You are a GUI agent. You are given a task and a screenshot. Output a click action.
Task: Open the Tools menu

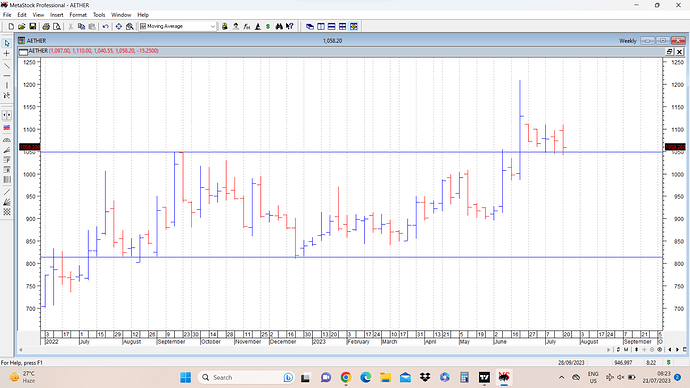click(x=99, y=15)
